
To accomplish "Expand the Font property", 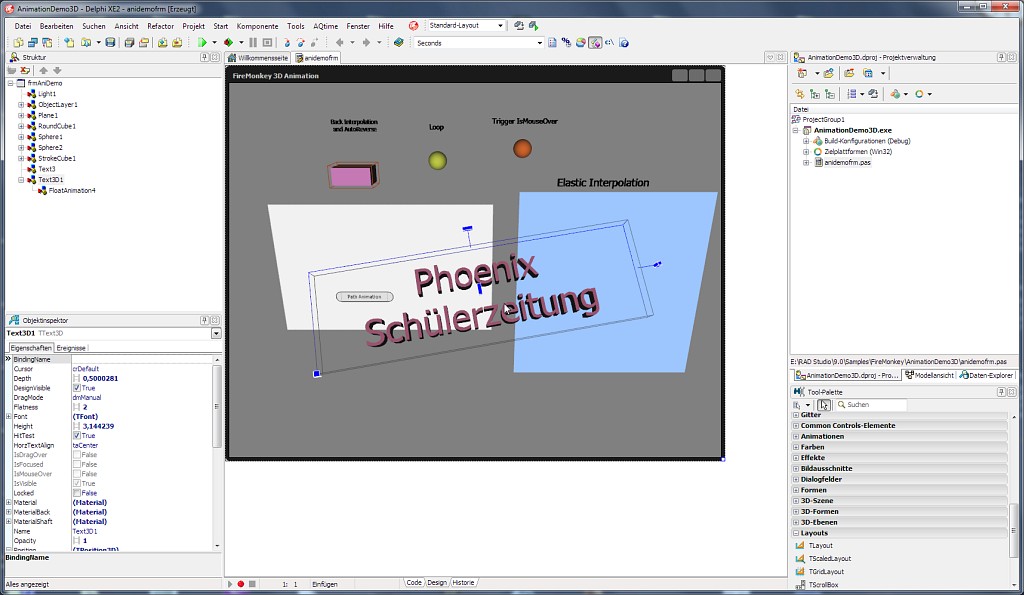I will (x=8, y=417).
